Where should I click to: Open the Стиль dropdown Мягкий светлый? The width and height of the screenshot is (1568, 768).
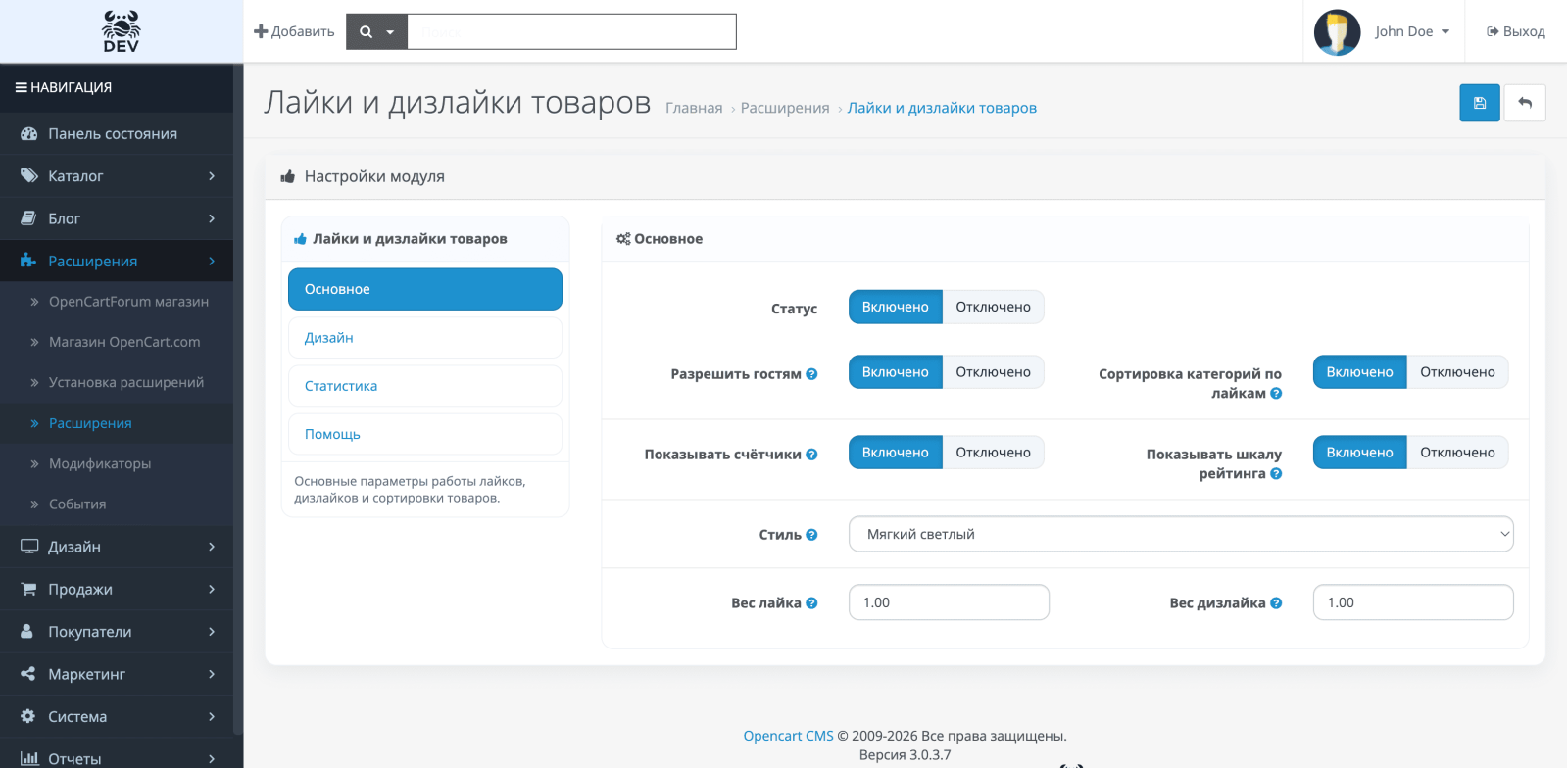pyautogui.click(x=1181, y=534)
